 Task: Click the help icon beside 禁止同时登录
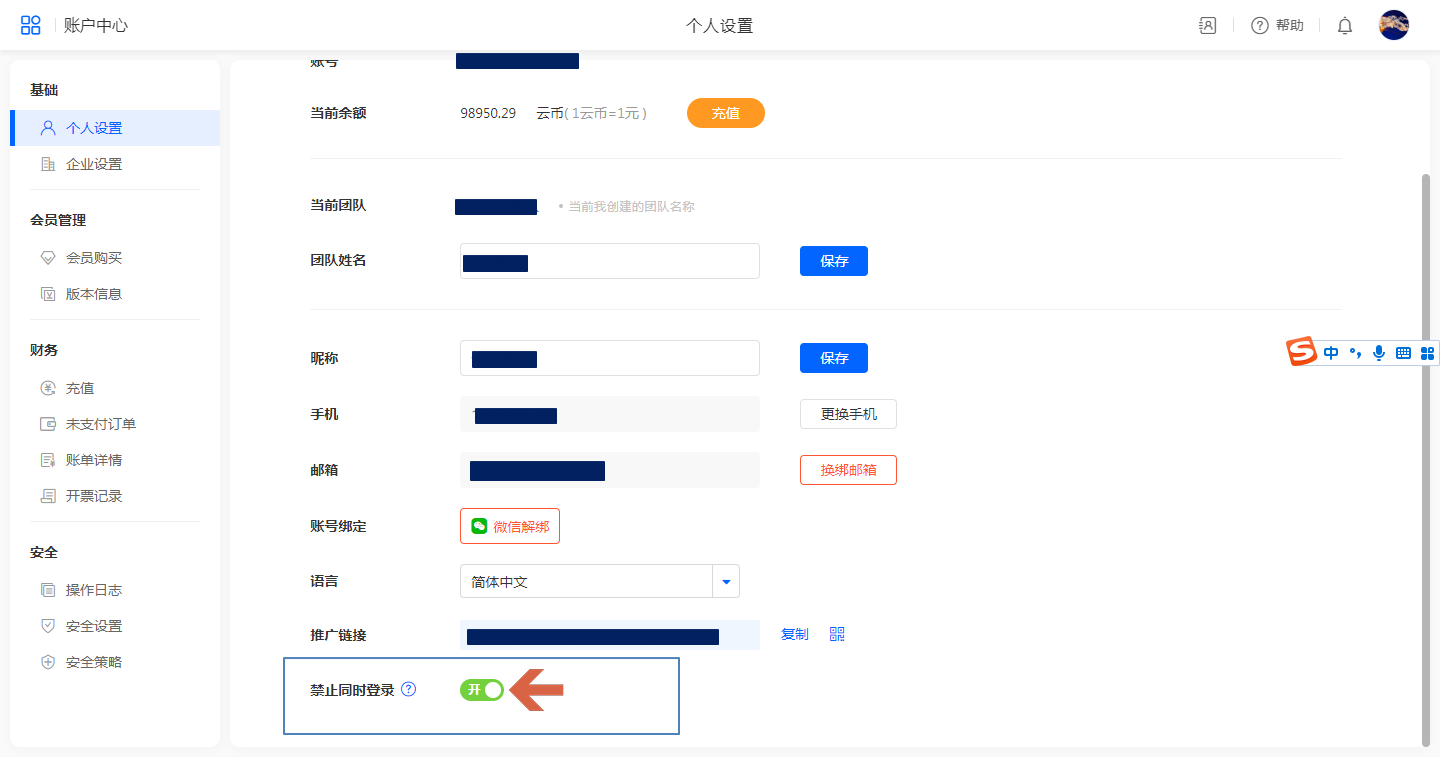[x=408, y=689]
